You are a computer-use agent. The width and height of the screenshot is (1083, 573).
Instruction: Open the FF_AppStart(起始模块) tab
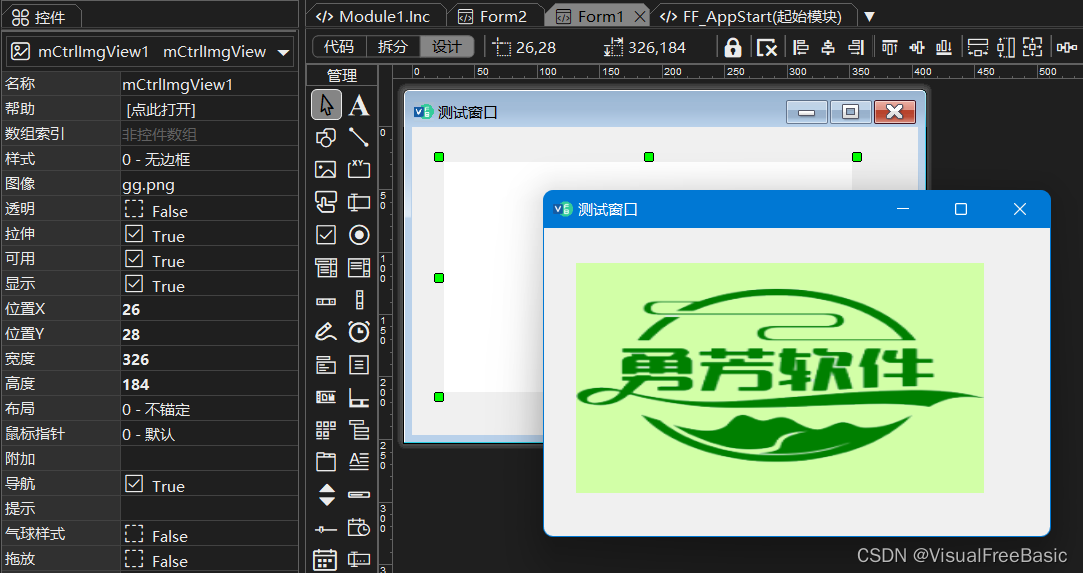(x=754, y=17)
